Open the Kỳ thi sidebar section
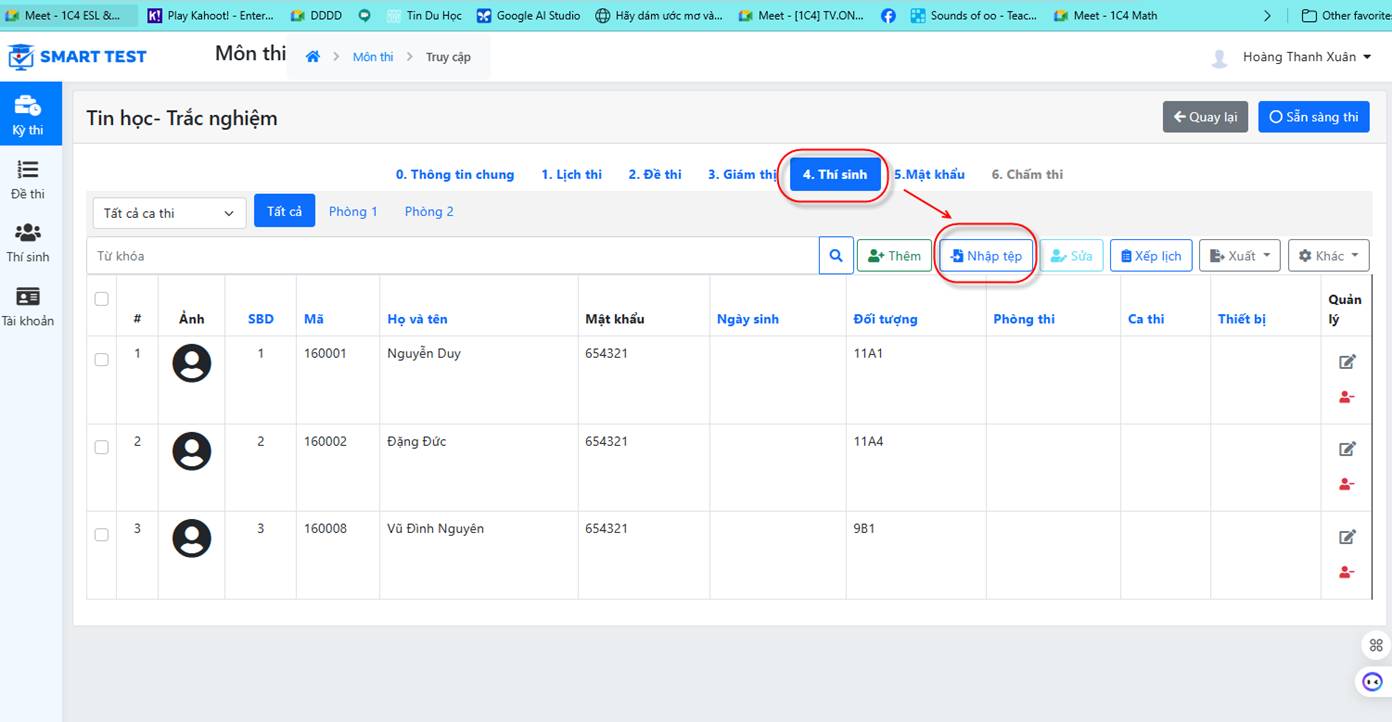The width and height of the screenshot is (1392, 722). [x=28, y=117]
